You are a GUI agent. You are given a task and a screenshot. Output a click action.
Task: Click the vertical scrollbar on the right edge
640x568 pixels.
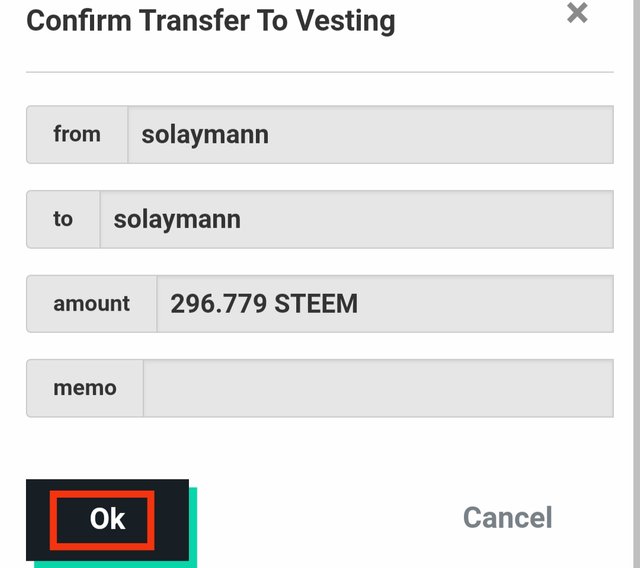(636, 284)
